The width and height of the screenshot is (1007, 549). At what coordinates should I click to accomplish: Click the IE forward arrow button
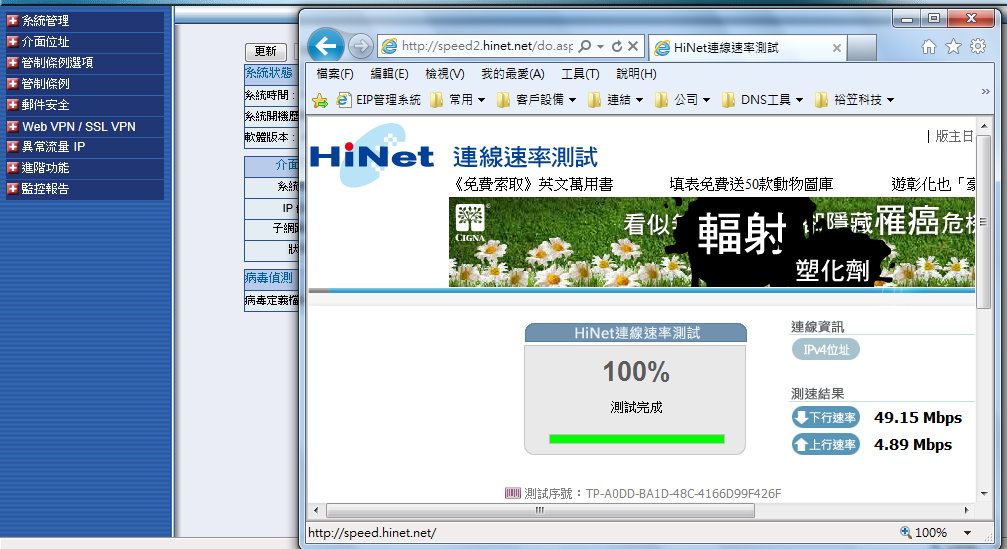pyautogui.click(x=360, y=46)
